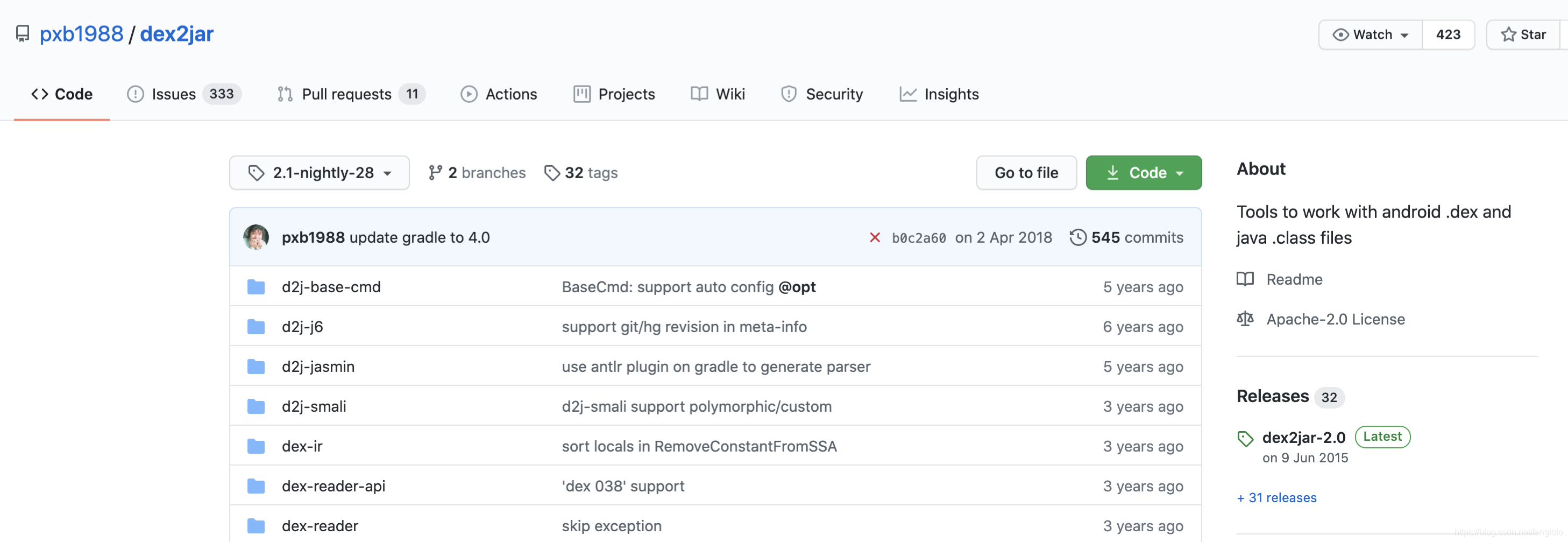1568x542 pixels.
Task: Click the commit history clock icon
Action: 1077,237
